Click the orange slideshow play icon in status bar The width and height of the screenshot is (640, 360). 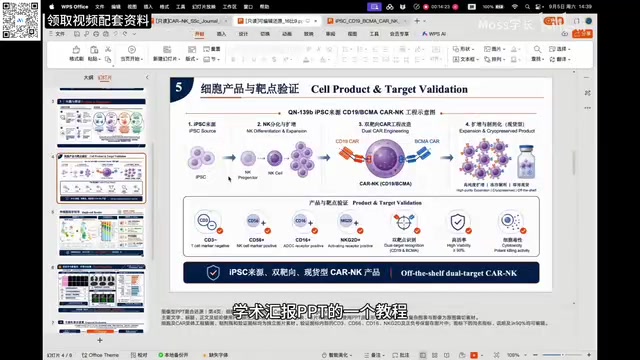coord(474,355)
